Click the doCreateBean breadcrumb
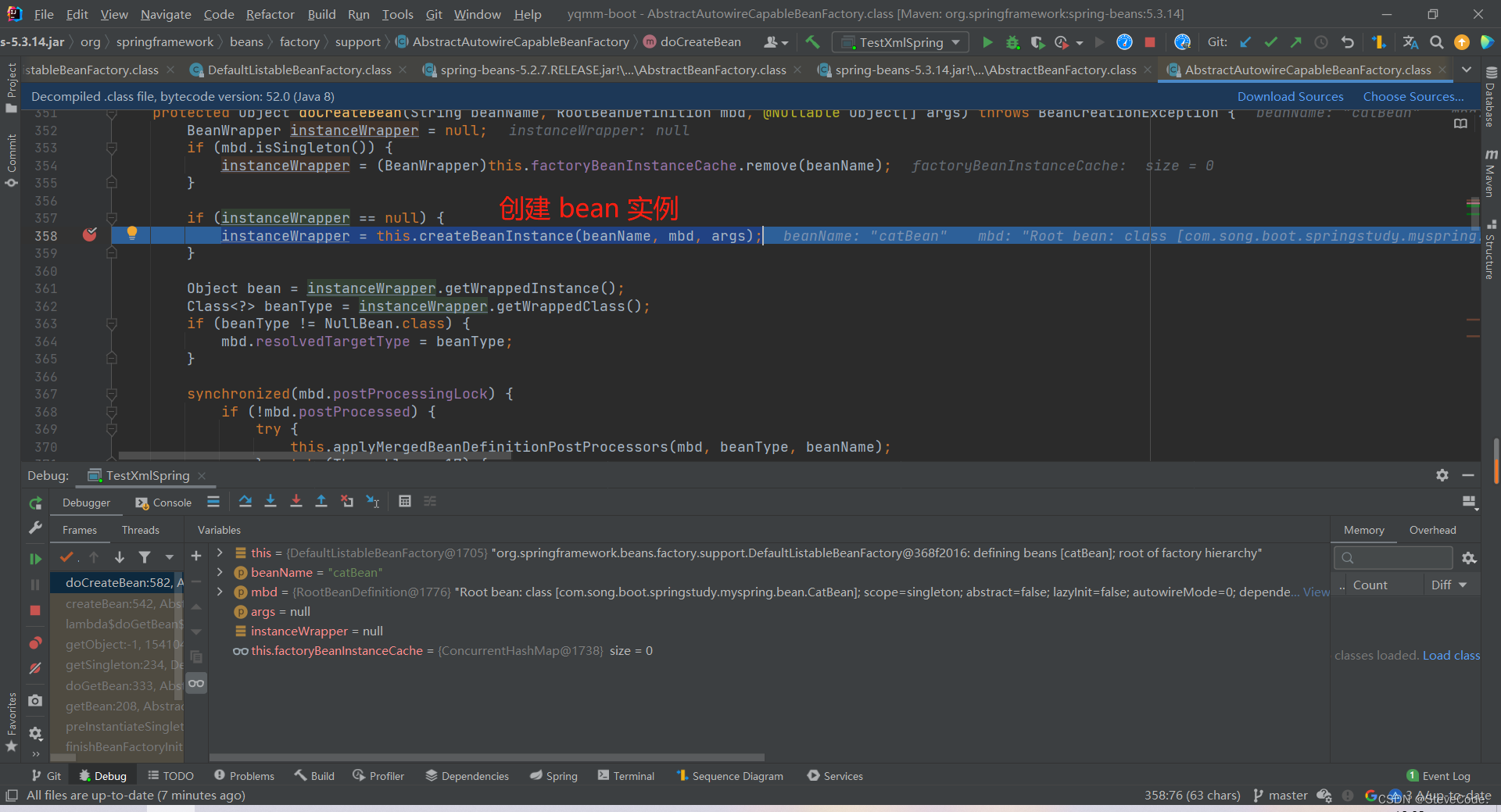Screen dimensions: 1501x812 coord(692,42)
